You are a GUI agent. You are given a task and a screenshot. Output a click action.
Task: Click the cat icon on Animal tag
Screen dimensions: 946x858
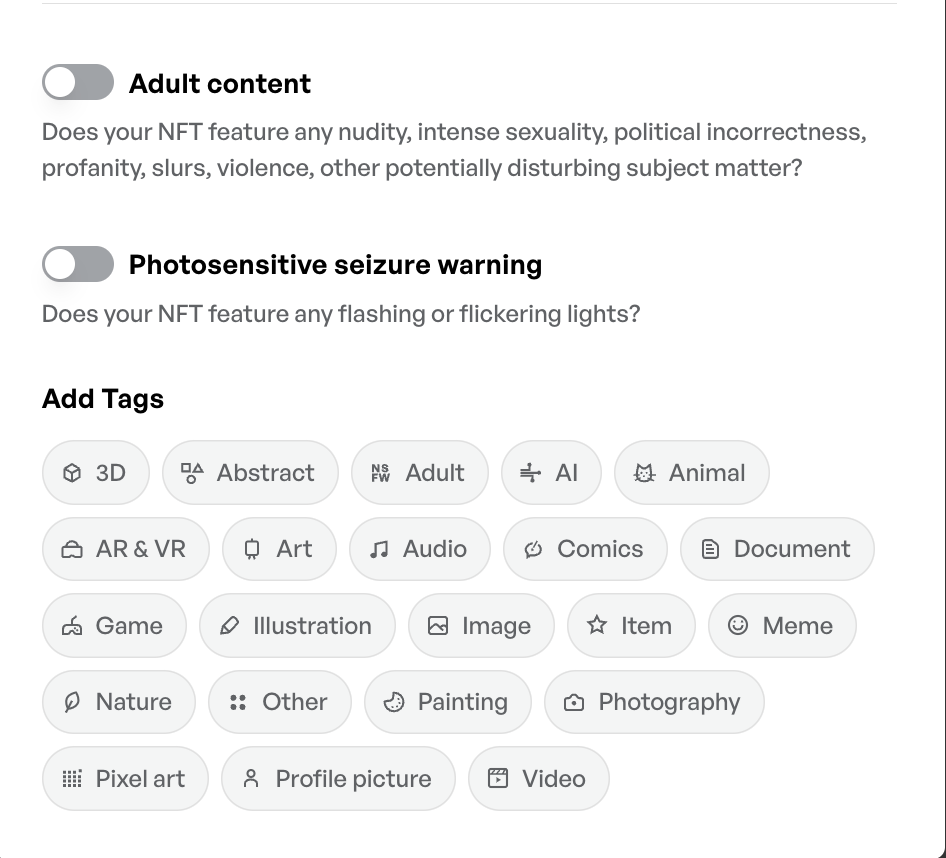(644, 473)
